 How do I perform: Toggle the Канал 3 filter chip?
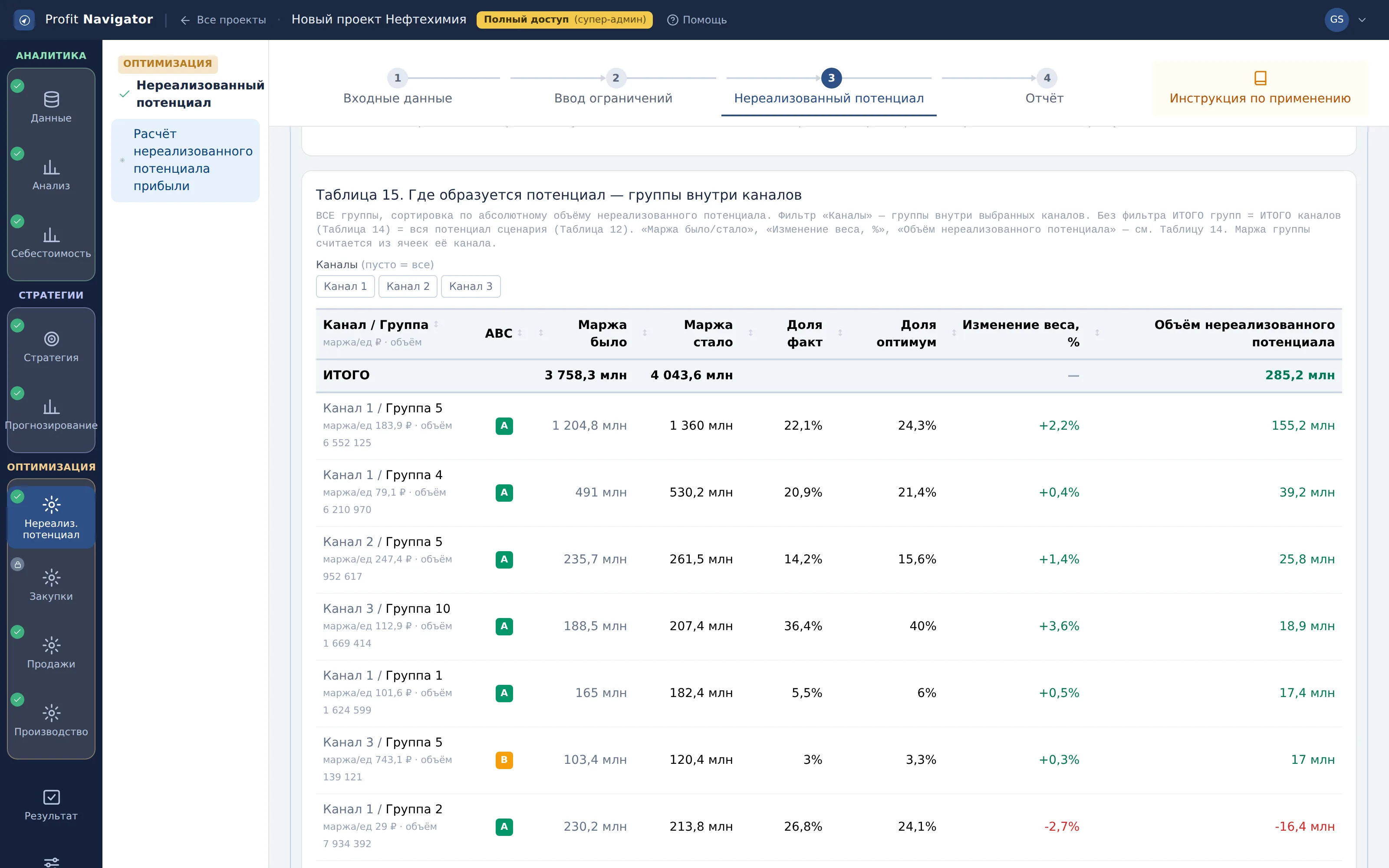(x=471, y=286)
